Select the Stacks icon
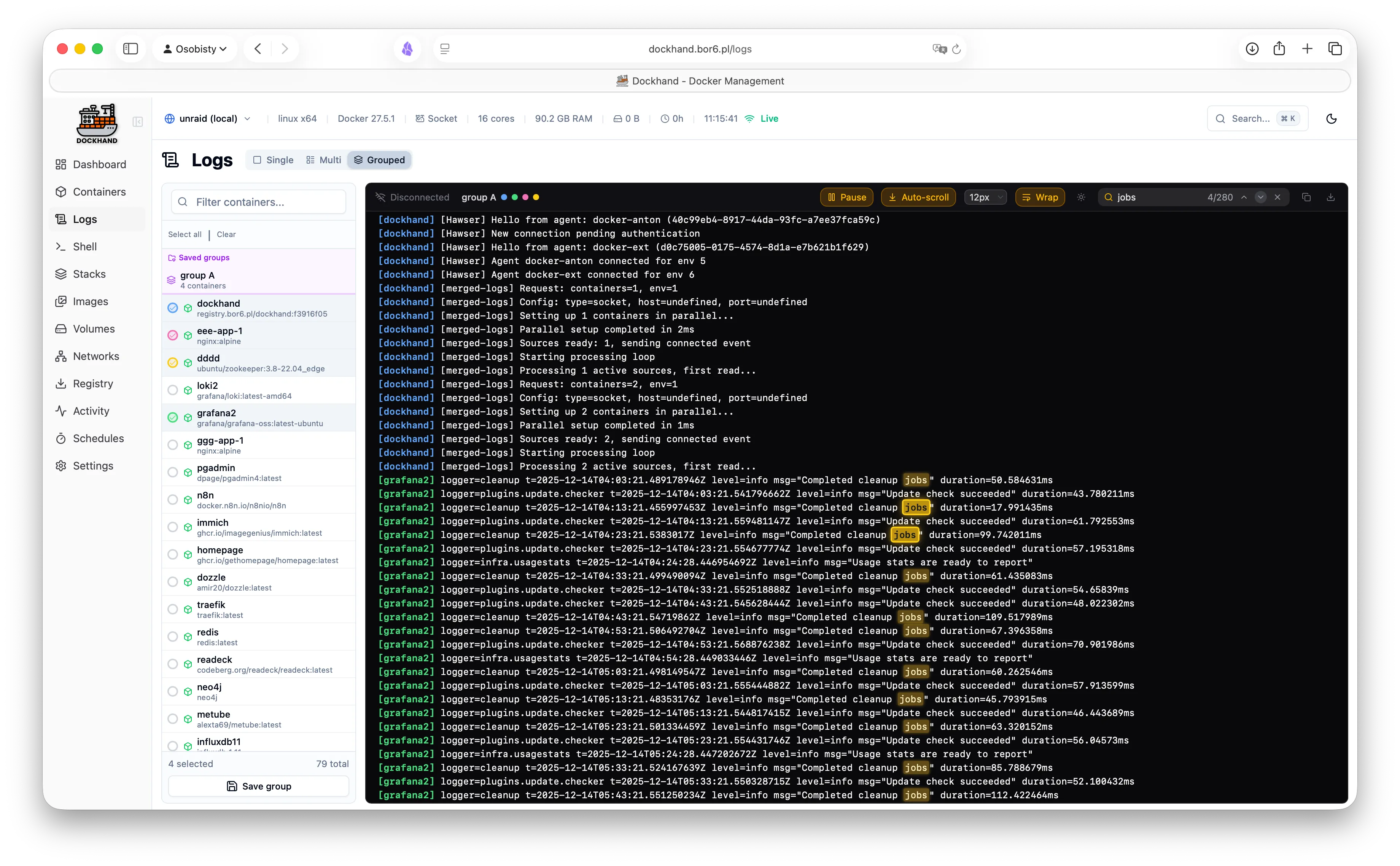This screenshot has height=866, width=1400. 62,274
